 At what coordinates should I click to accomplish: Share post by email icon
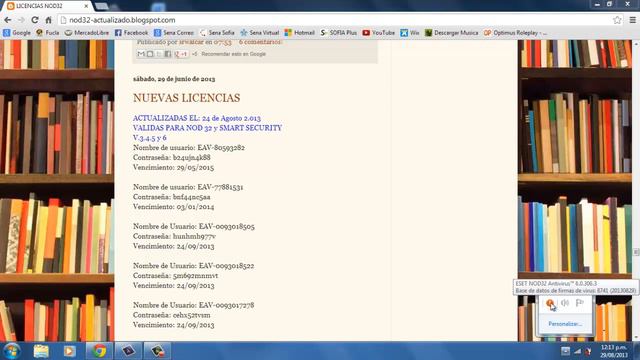pos(141,54)
